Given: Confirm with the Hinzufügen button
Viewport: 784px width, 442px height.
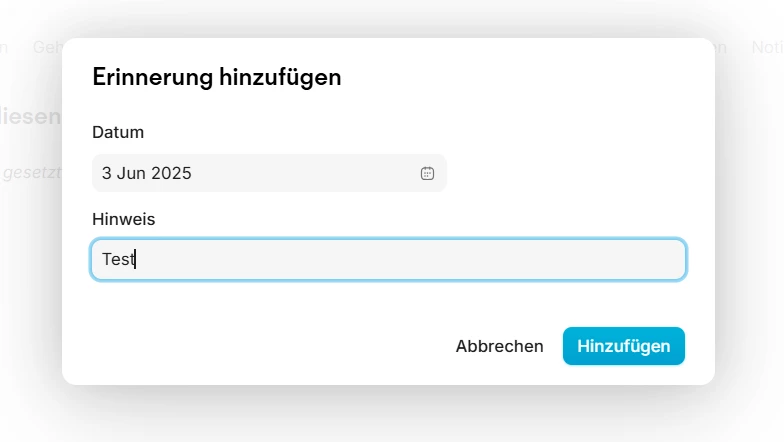Looking at the screenshot, I should pos(623,346).
